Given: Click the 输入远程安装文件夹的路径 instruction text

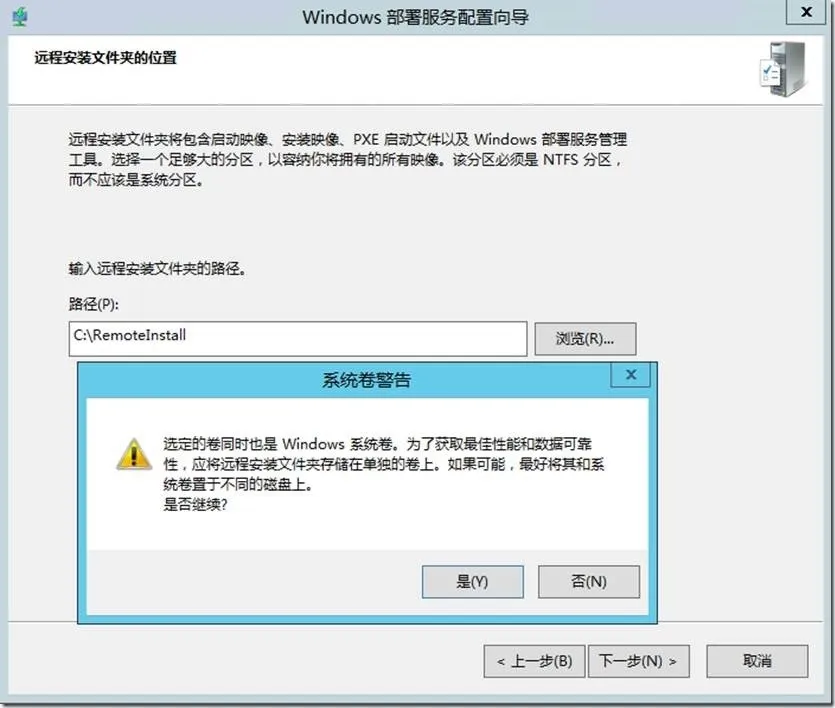Looking at the screenshot, I should pos(157,268).
